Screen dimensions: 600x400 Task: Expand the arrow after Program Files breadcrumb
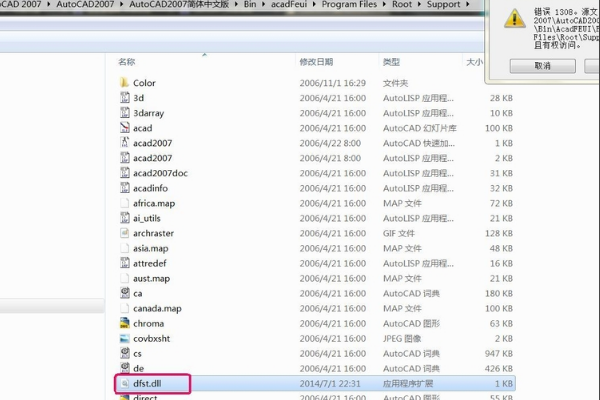point(384,4)
